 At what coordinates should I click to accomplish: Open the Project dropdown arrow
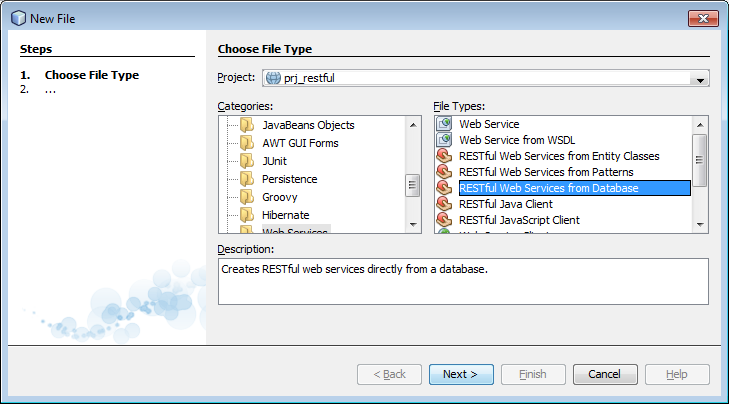coord(700,80)
